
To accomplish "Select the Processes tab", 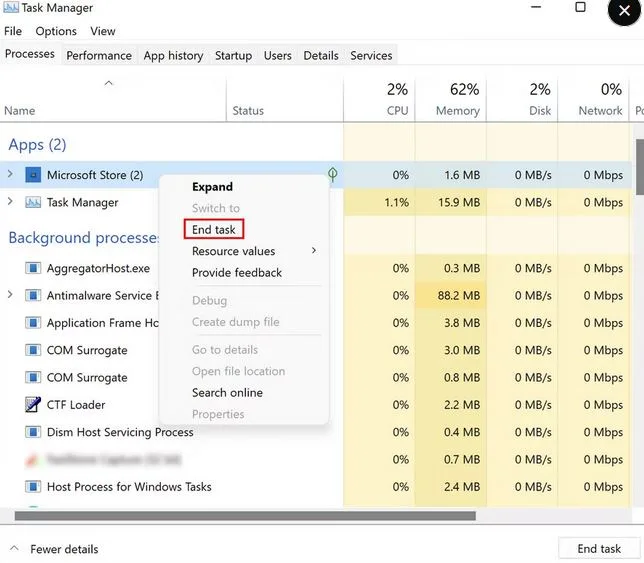I will 30,54.
